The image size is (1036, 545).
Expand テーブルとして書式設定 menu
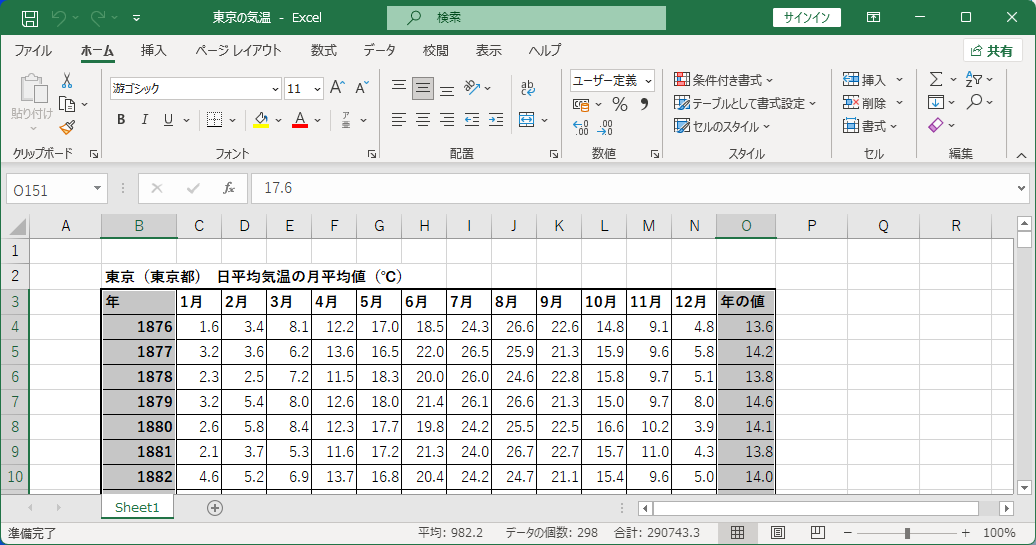pos(745,103)
